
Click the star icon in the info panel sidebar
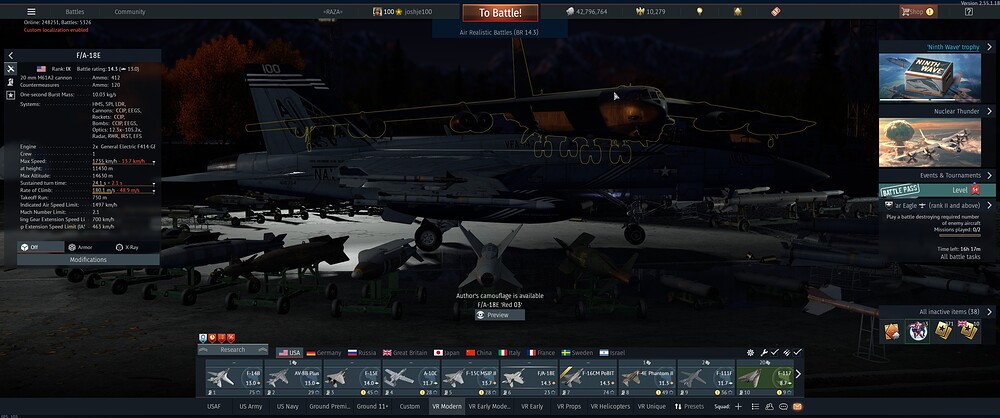(10, 95)
